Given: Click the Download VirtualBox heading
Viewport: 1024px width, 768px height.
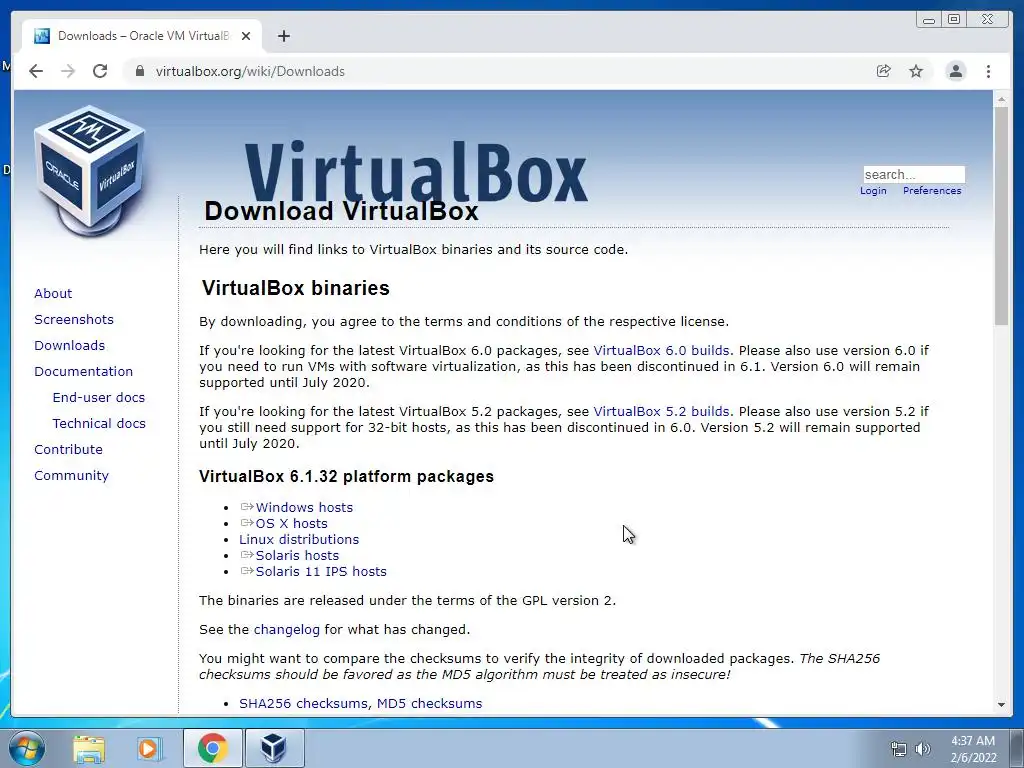Looking at the screenshot, I should pos(341,212).
